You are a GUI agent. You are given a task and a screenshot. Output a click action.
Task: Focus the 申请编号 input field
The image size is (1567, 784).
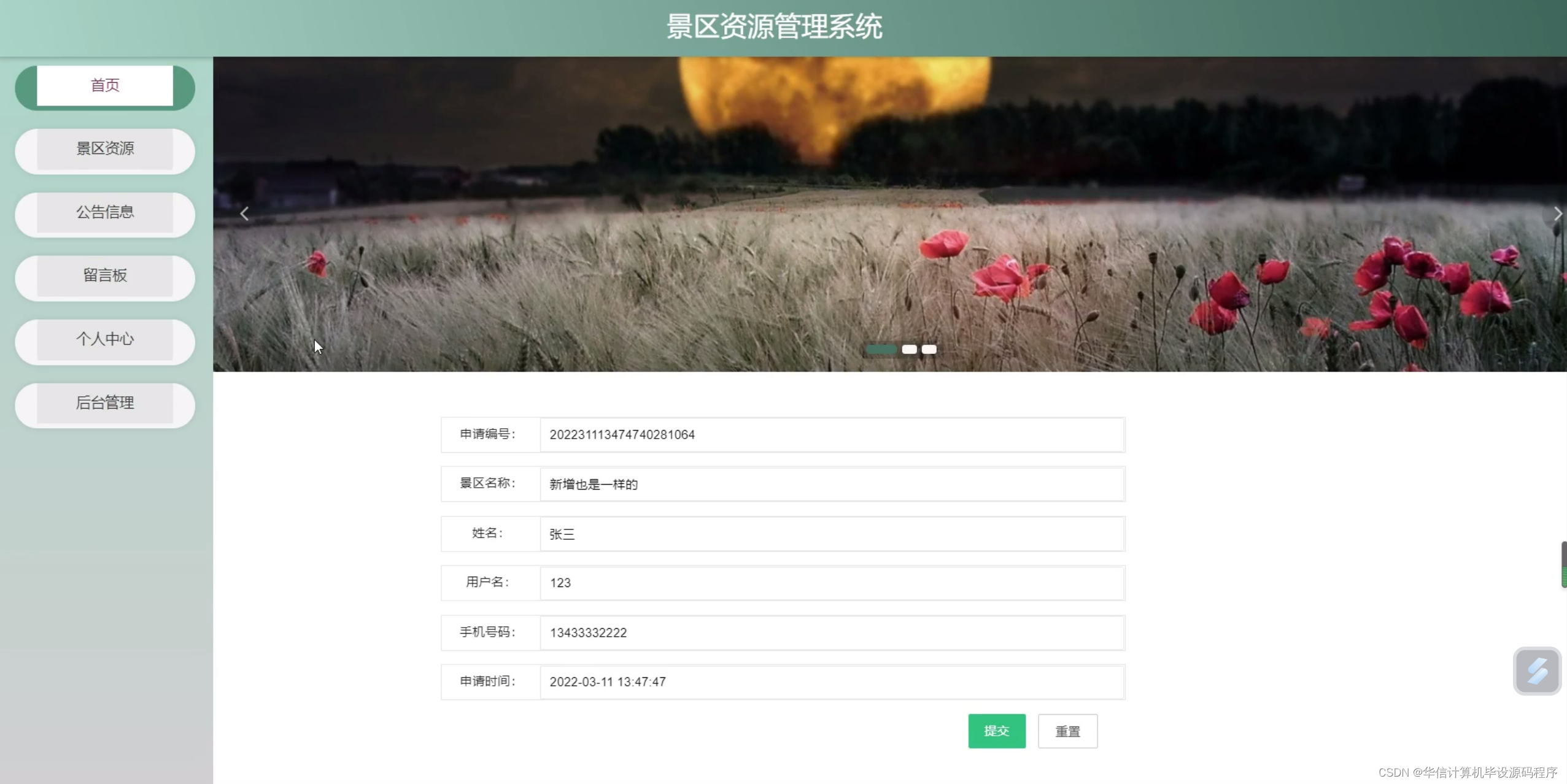pyautogui.click(x=831, y=435)
